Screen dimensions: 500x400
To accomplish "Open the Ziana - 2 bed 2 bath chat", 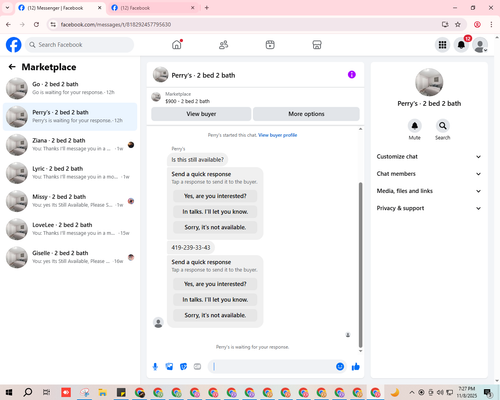I will (70, 145).
